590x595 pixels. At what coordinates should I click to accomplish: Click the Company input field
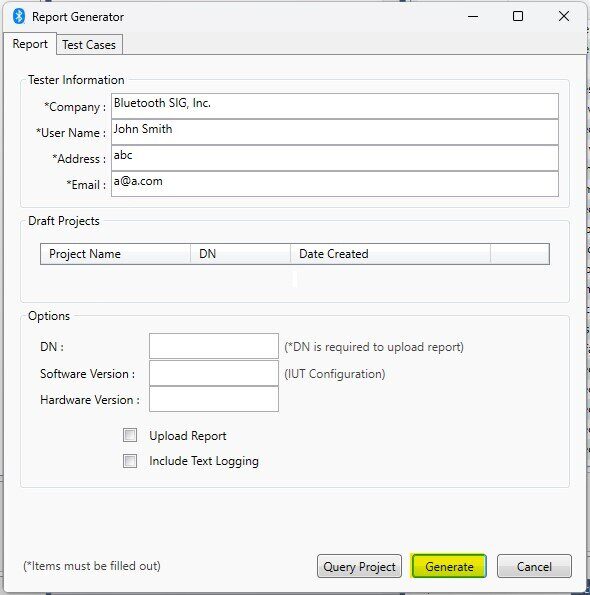coord(335,106)
